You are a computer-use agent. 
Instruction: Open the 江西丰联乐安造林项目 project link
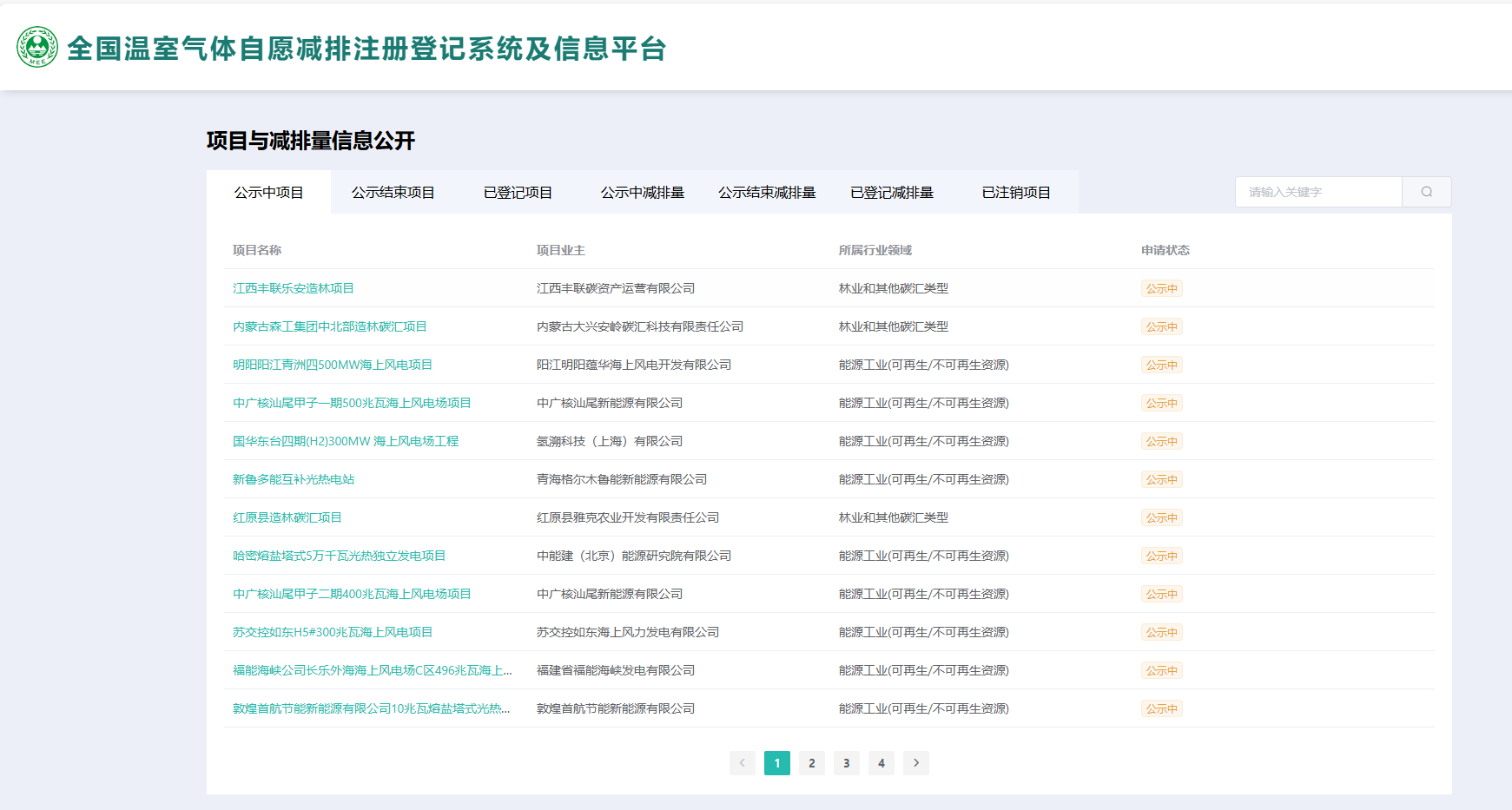[293, 287]
